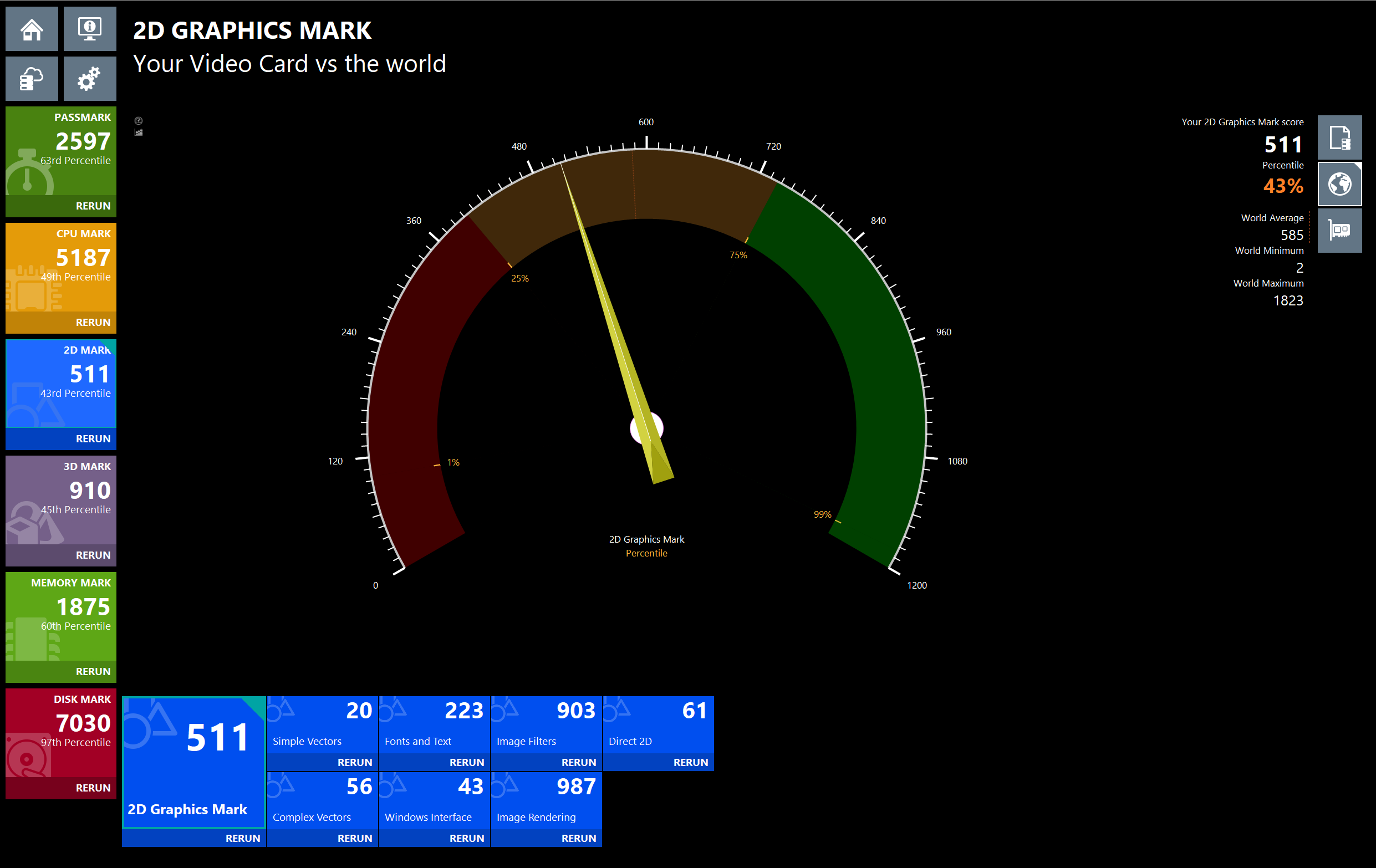Click the 600 label atop the gauge

[x=646, y=122]
